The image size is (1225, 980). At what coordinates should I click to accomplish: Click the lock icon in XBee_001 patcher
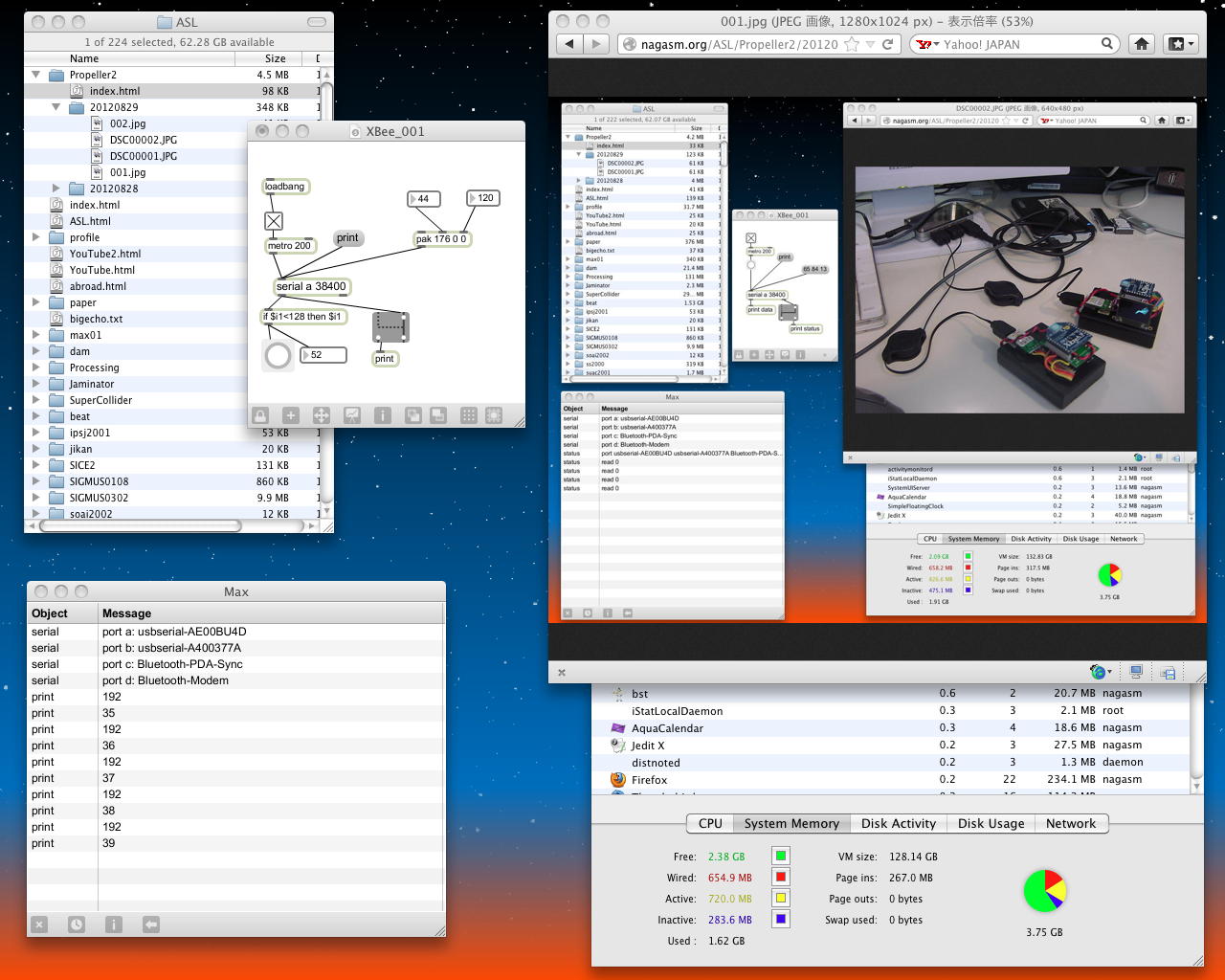(x=260, y=415)
